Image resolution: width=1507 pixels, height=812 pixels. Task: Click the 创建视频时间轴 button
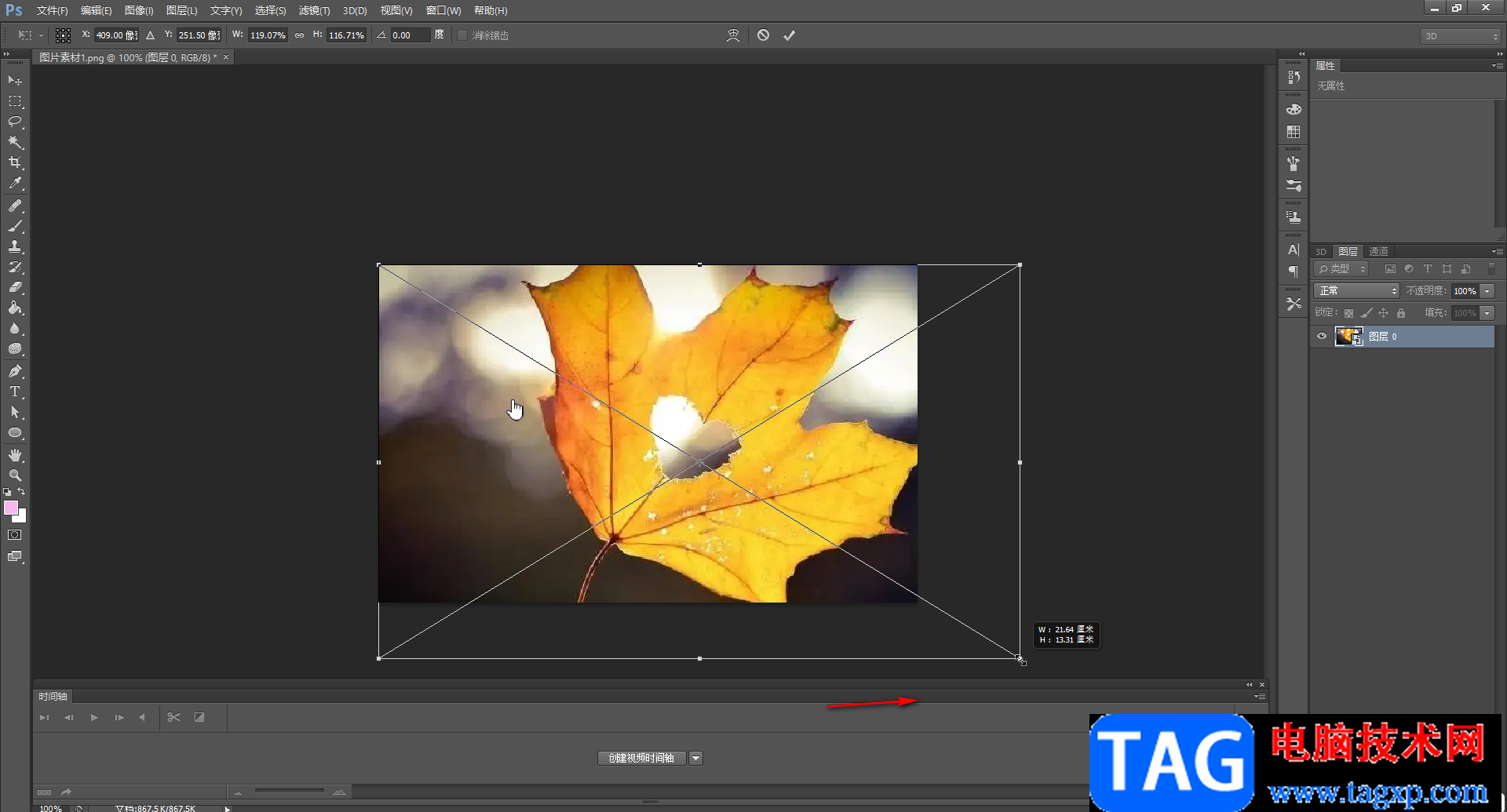pyautogui.click(x=641, y=758)
